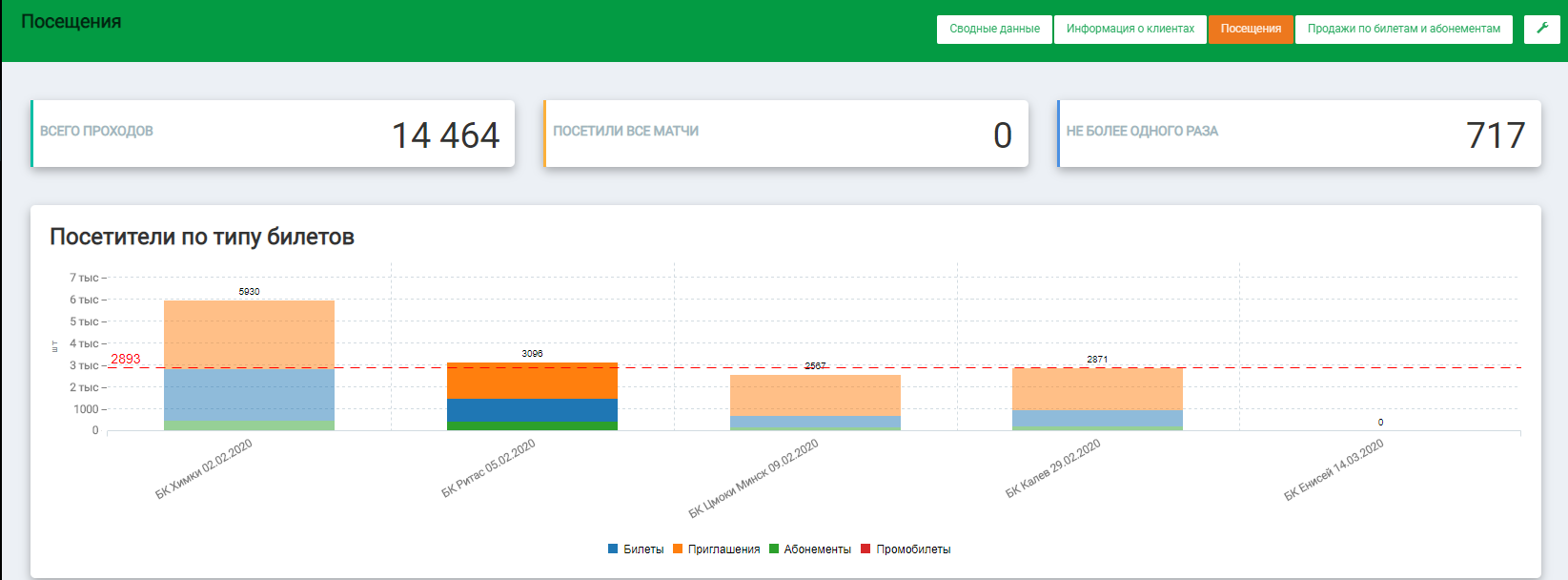Click the Посетили все матчи card
Viewport: 1568px width, 580px height.
coord(785,134)
